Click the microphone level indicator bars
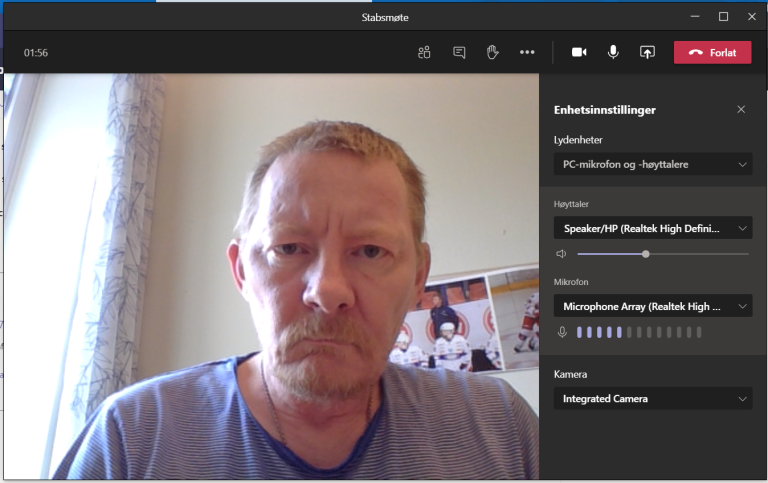The width and height of the screenshot is (768, 483). click(639, 332)
